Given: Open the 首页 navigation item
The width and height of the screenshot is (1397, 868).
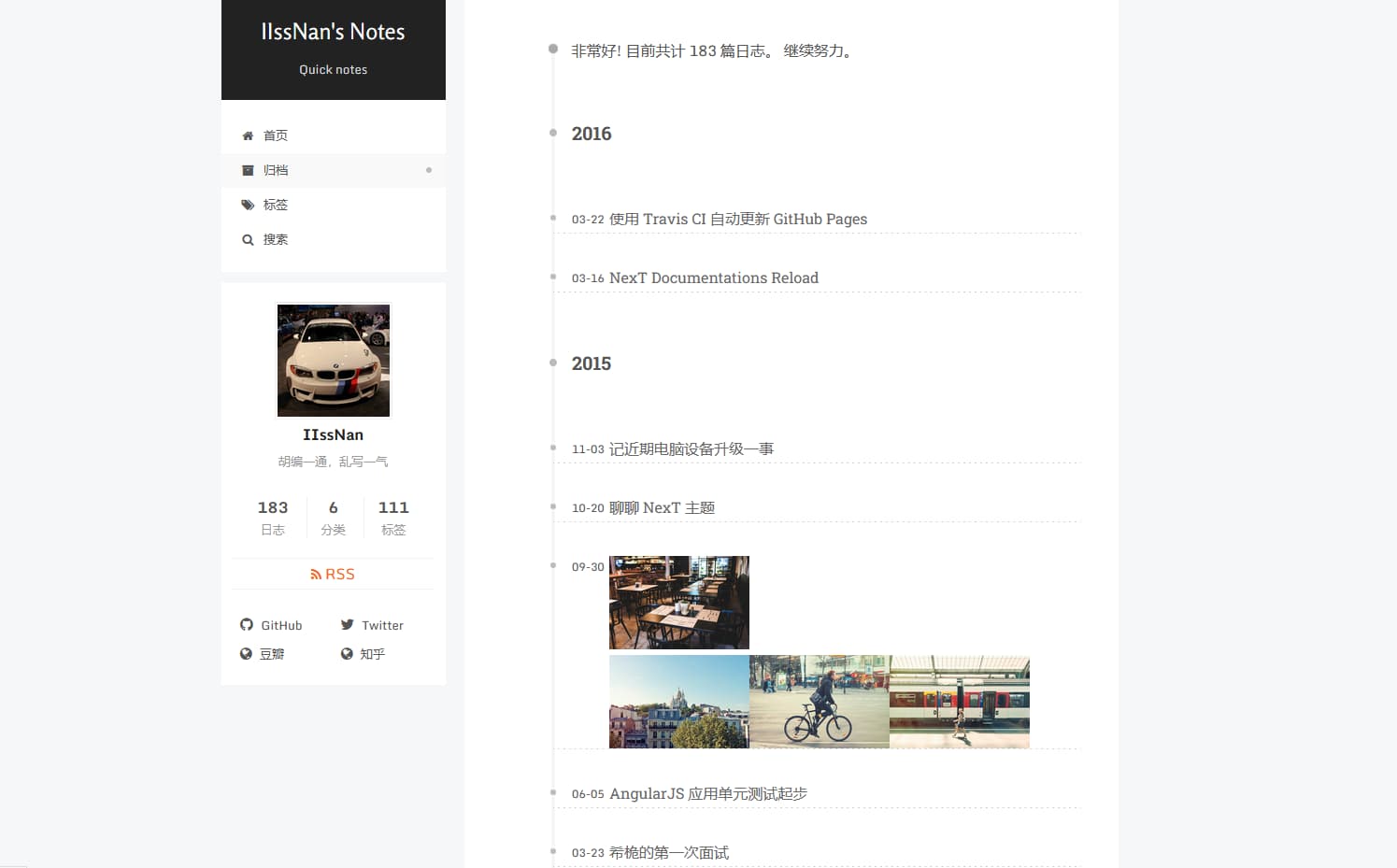Looking at the screenshot, I should coord(275,135).
